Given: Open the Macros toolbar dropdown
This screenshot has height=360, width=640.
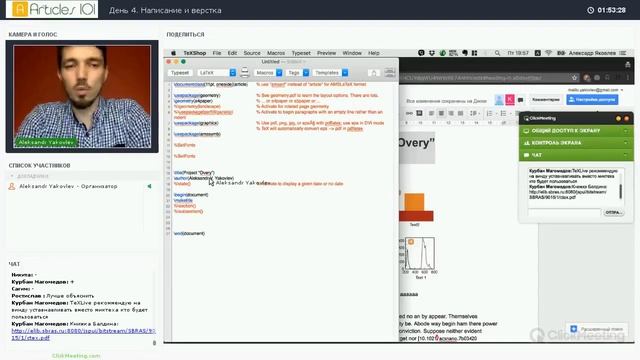Looking at the screenshot, I should [268, 73].
